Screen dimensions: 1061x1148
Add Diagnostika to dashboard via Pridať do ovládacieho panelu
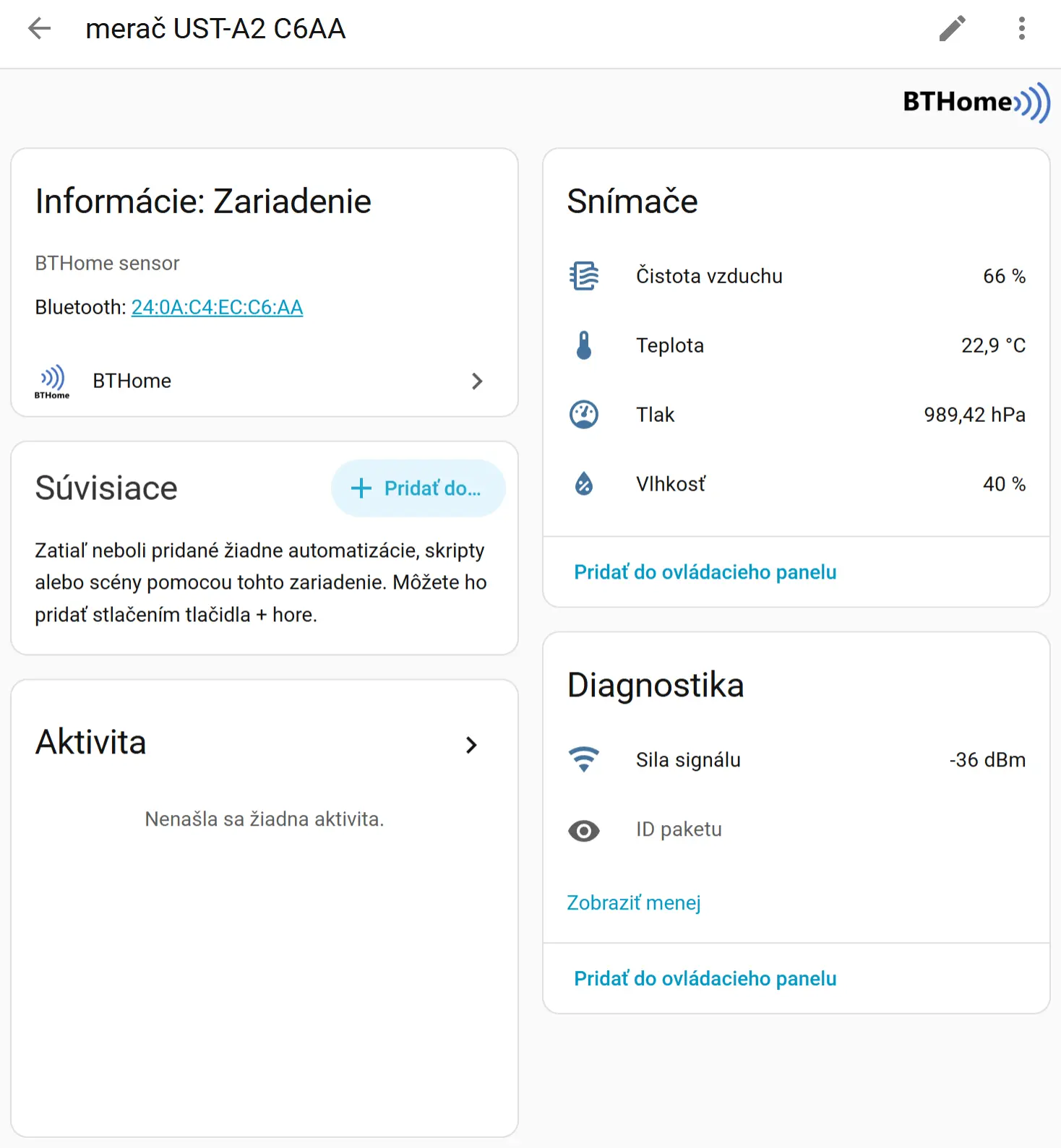(x=705, y=978)
